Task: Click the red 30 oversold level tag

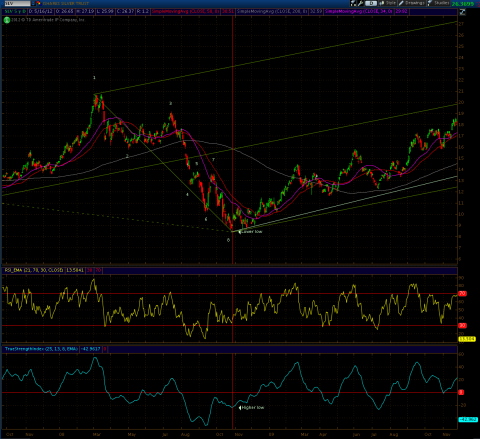Action: (462, 326)
